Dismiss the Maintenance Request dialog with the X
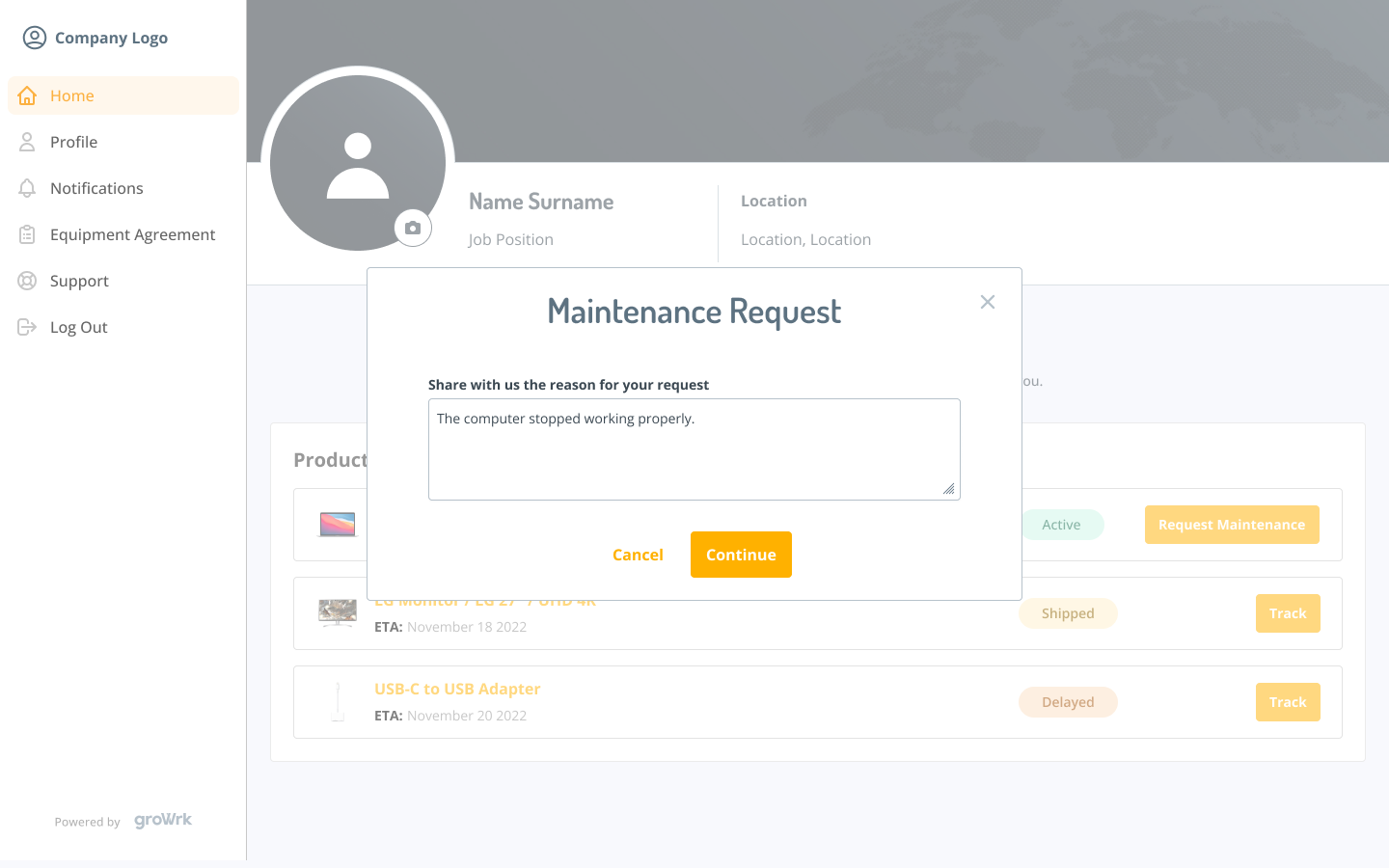 (987, 302)
